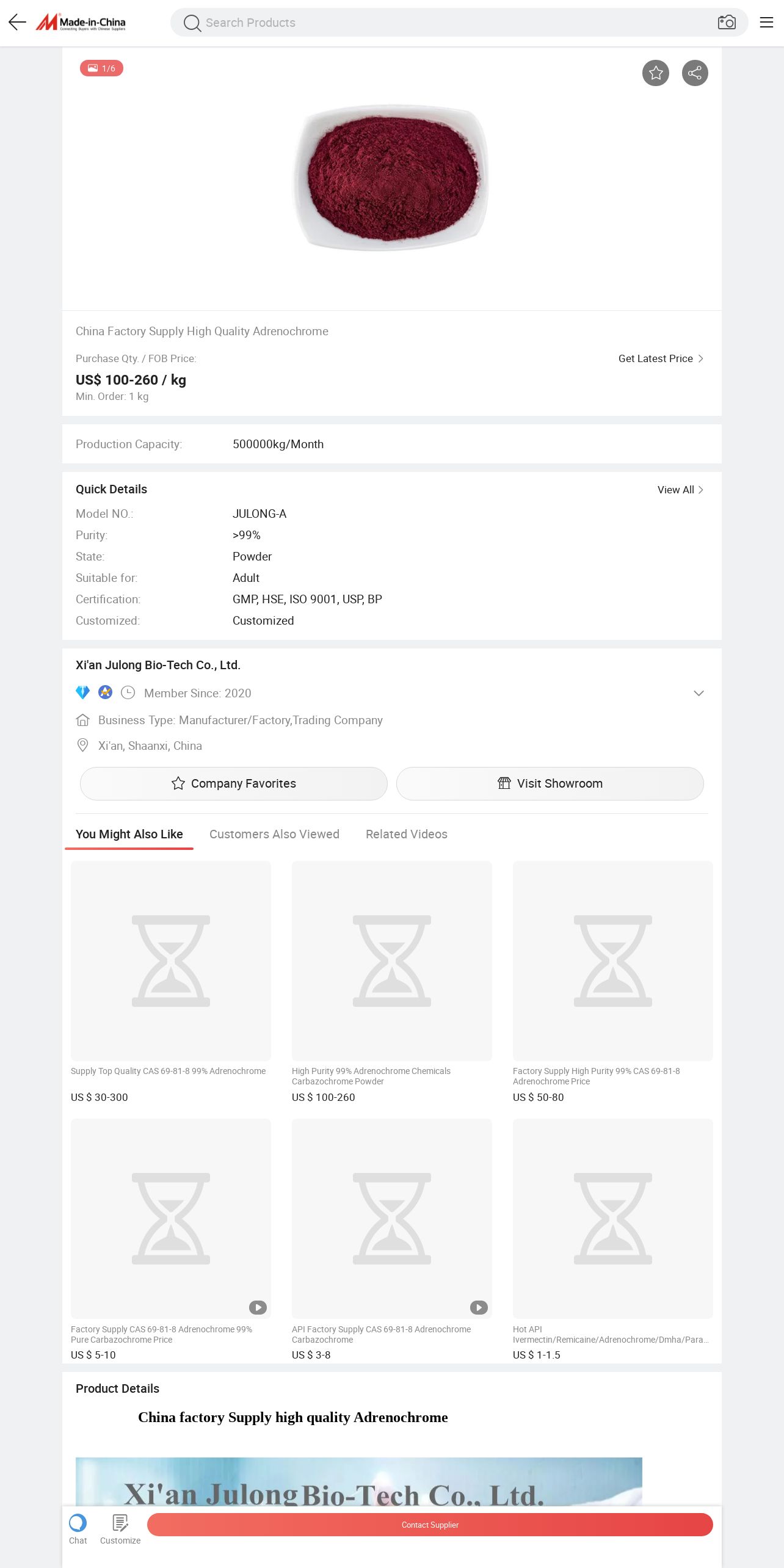Open Xi'an Julong Bio-Tech Co., Ltd. company link
The width and height of the screenshot is (784, 1568).
(x=158, y=665)
